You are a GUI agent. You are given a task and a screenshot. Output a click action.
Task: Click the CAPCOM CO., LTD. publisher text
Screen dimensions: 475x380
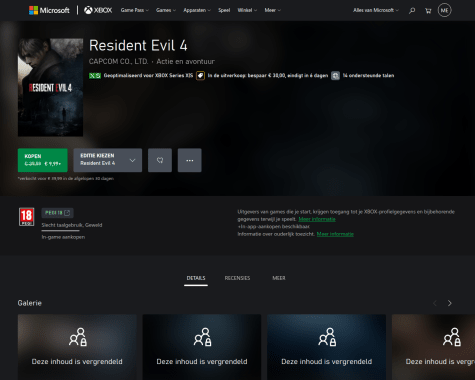coord(118,62)
